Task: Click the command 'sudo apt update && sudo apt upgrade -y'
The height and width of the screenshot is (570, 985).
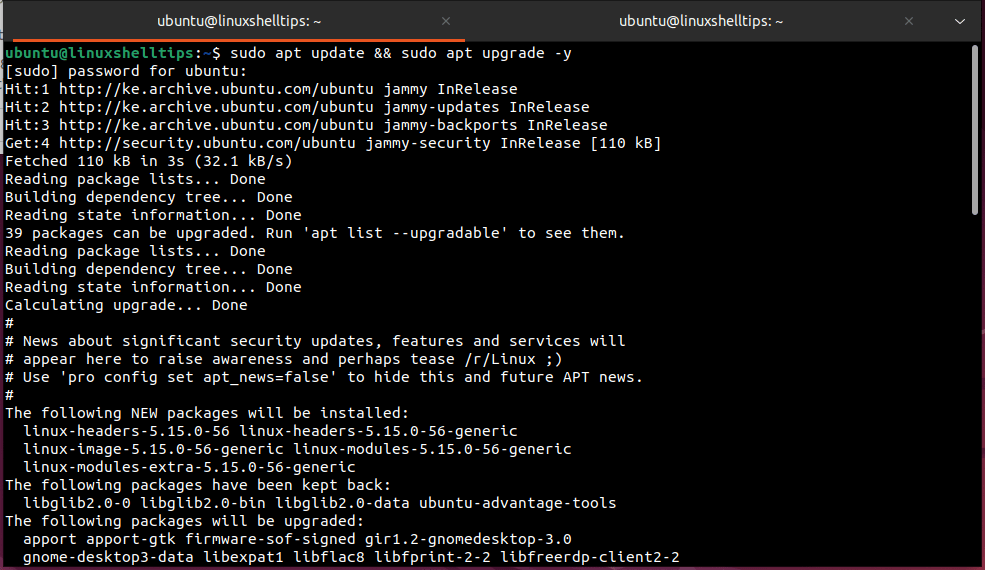Action: pos(401,53)
